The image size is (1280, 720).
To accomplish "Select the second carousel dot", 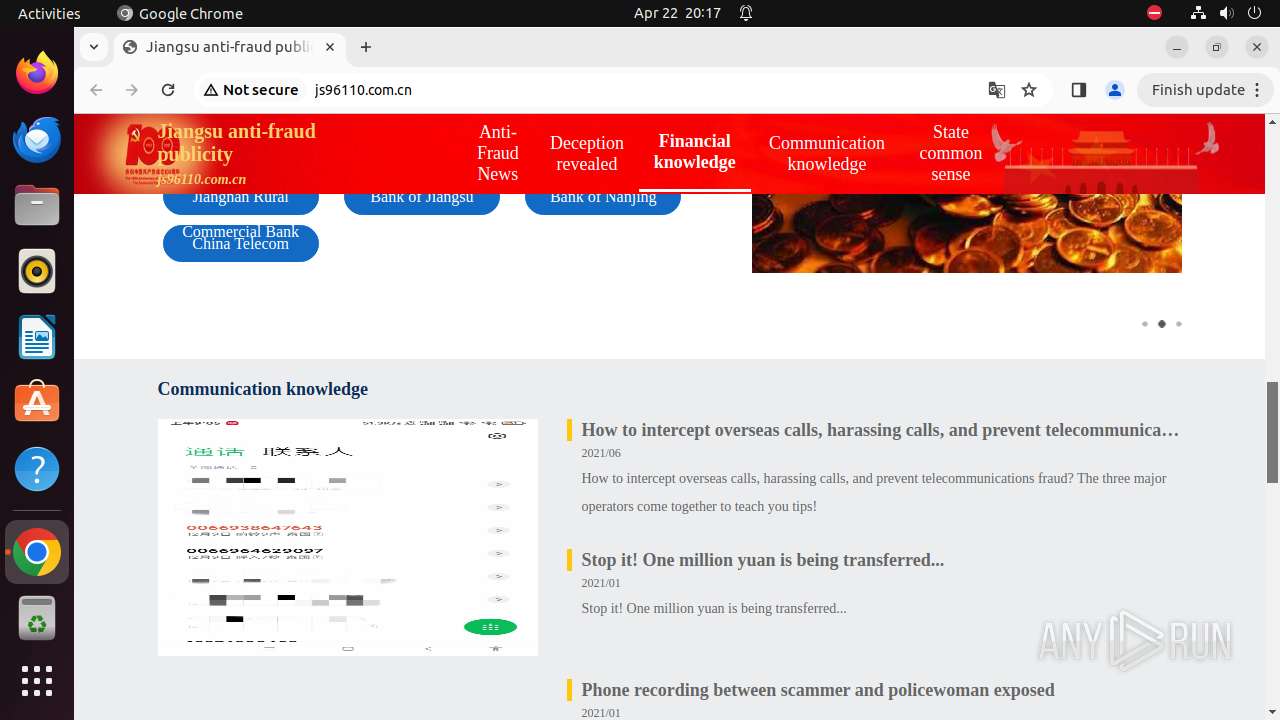I will click(1162, 324).
